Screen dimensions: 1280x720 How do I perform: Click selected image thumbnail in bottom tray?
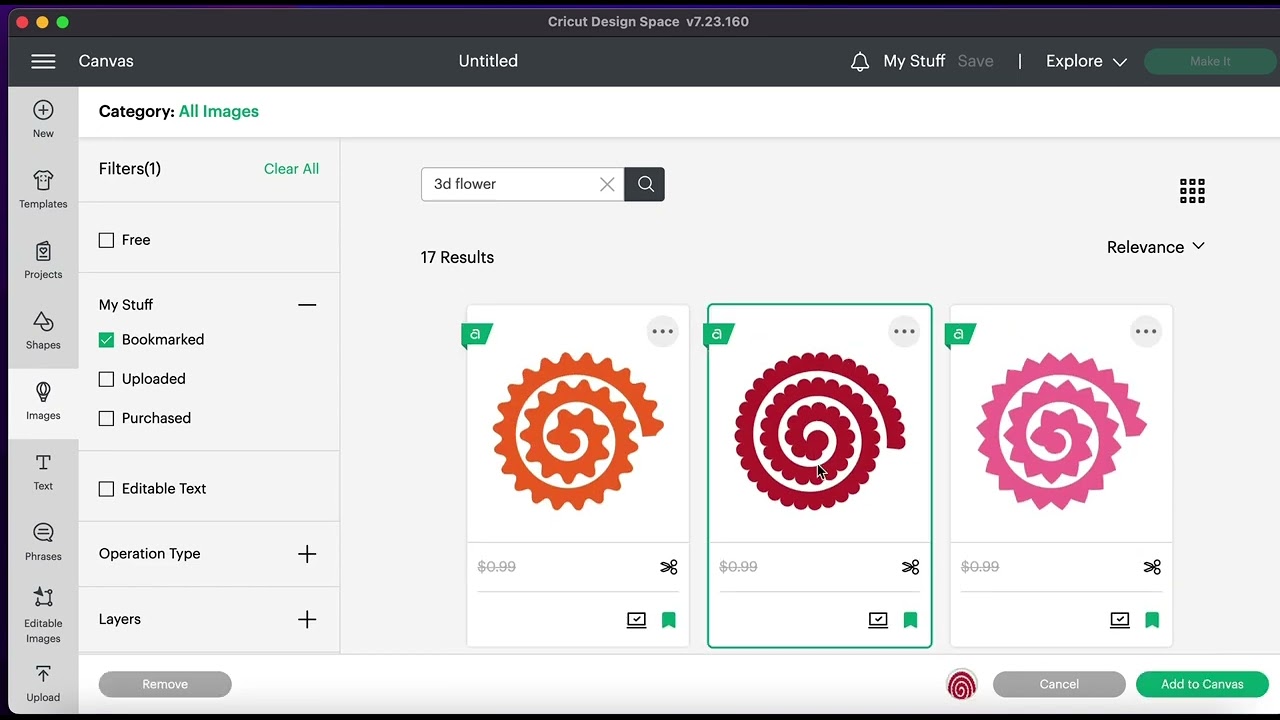(962, 685)
